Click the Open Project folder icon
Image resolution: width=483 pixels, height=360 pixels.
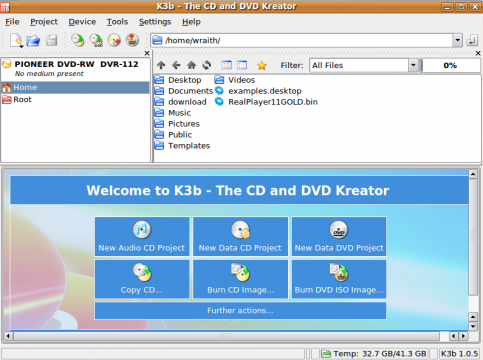[33, 41]
